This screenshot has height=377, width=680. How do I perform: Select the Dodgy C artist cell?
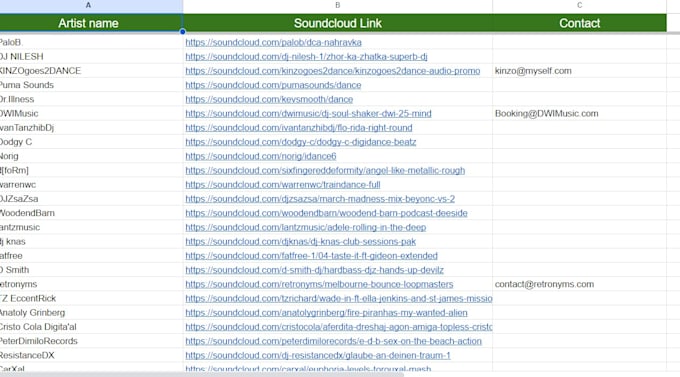[91, 142]
